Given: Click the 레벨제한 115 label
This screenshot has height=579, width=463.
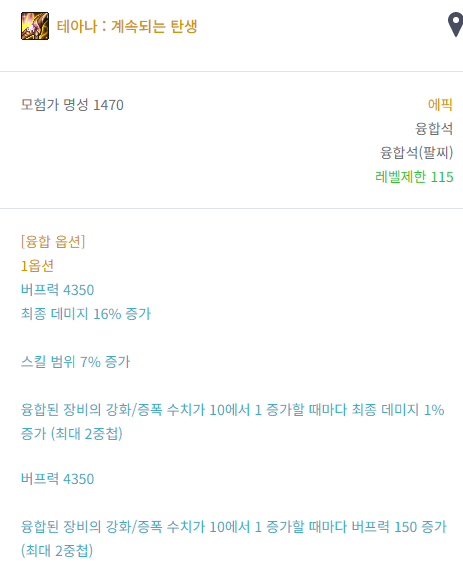Looking at the screenshot, I should pos(414,177).
